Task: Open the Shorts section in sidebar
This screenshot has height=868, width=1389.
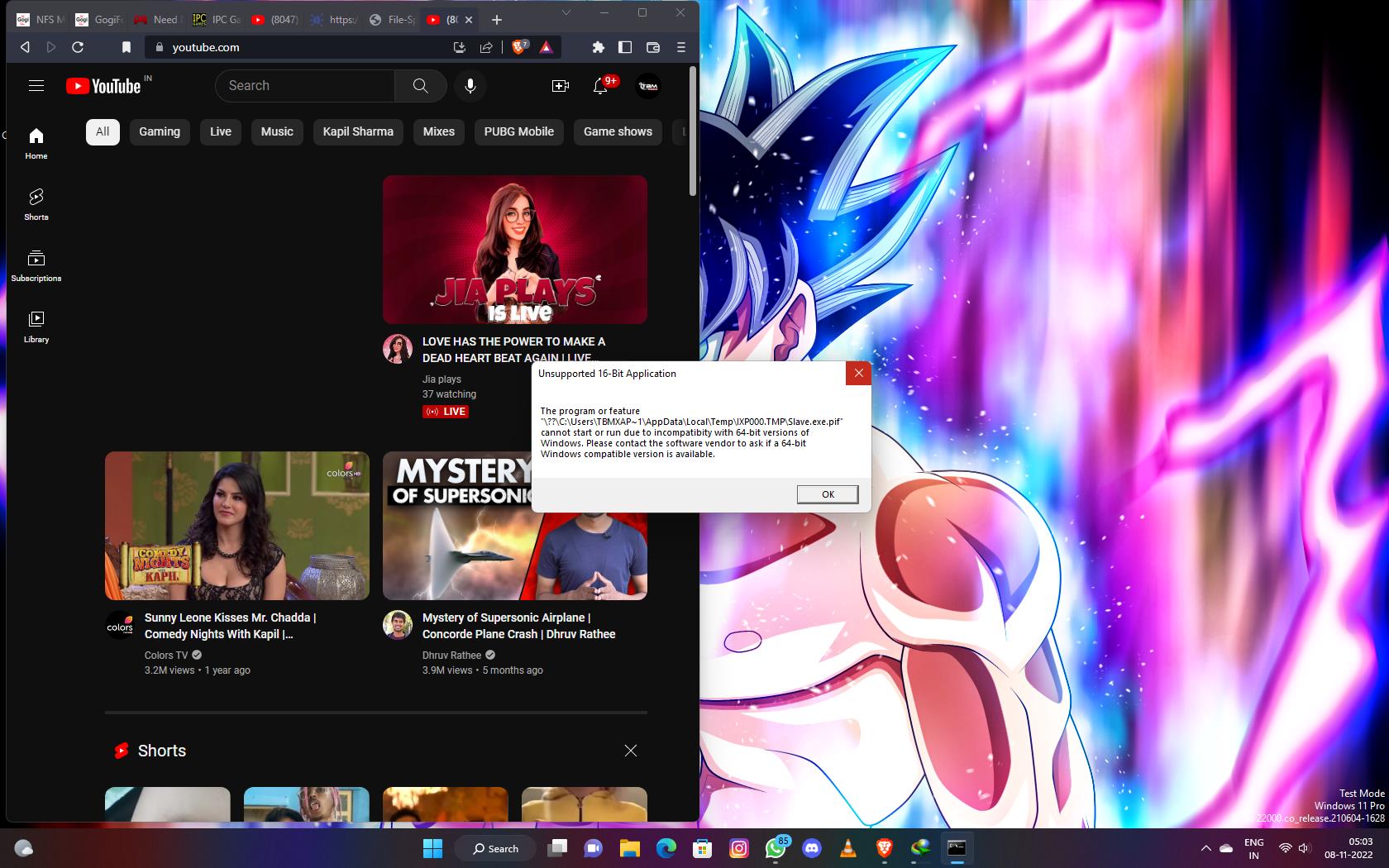Action: pos(36,203)
